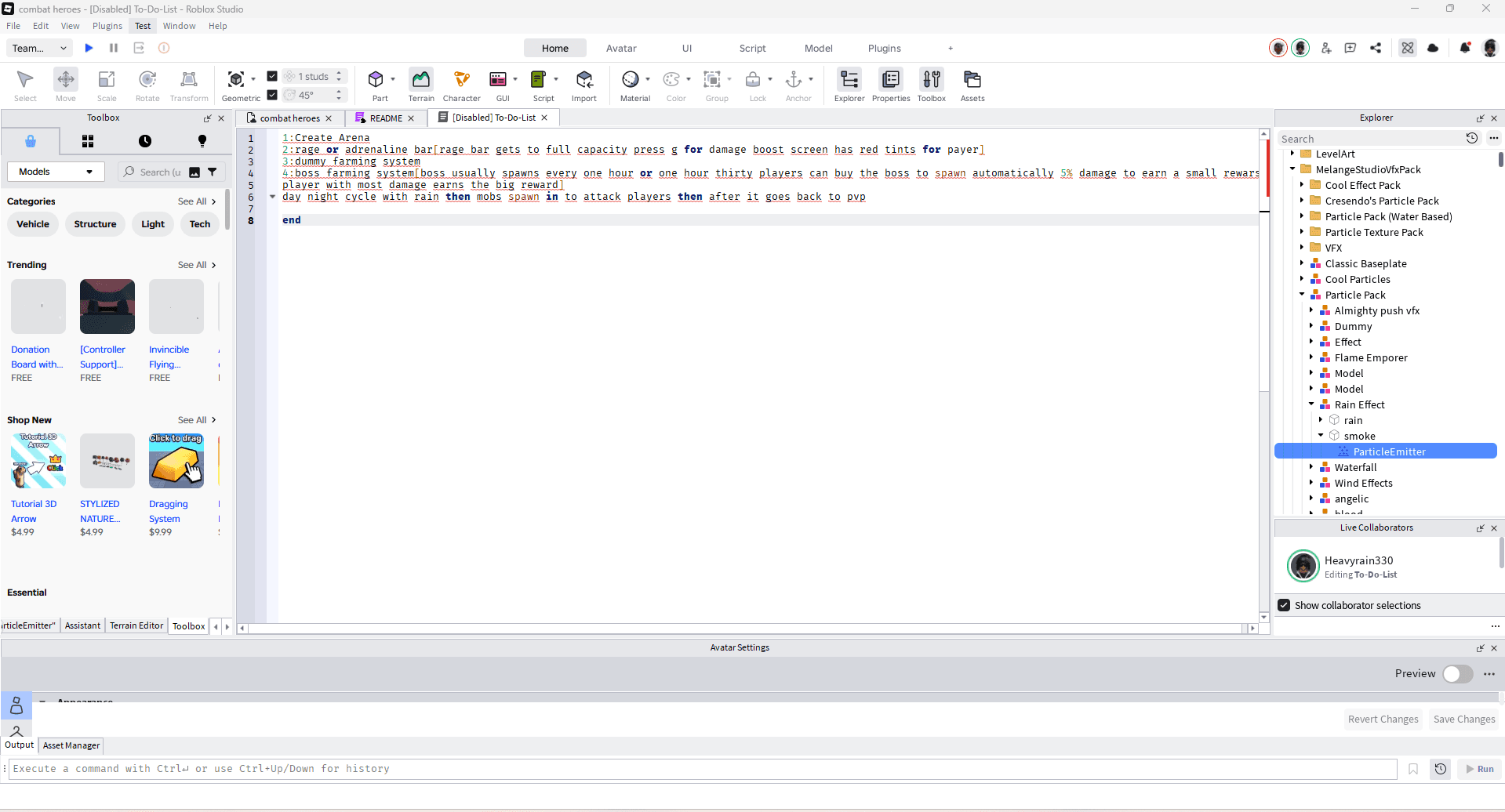Screen dimensions: 1505x812
Task: Select the Vehicle category chip
Action: click(33, 224)
